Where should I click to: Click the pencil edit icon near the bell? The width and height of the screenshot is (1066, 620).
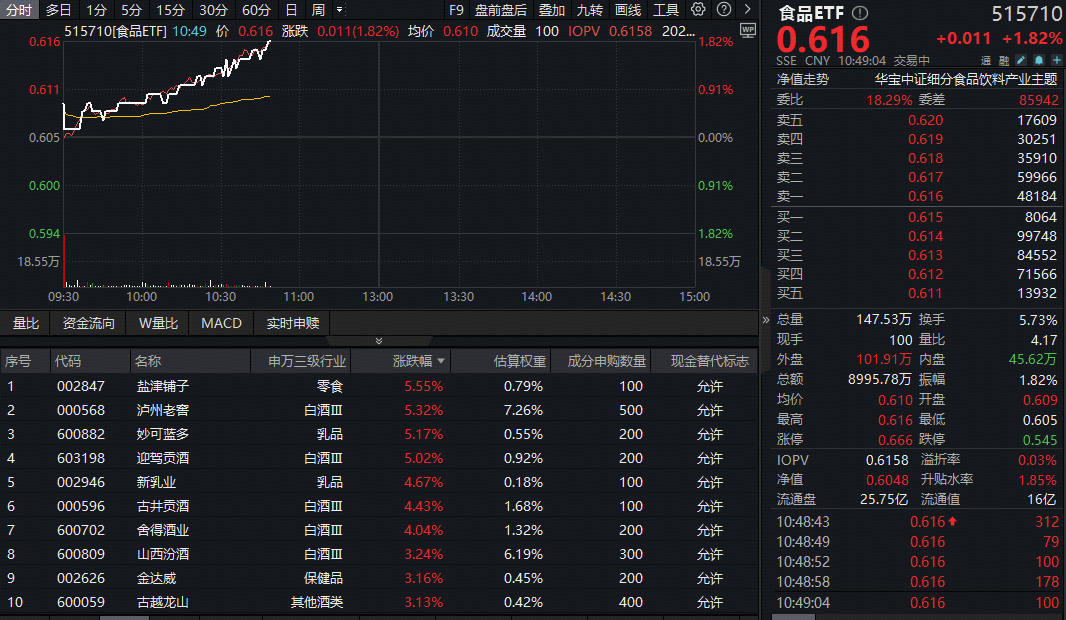(1021, 60)
